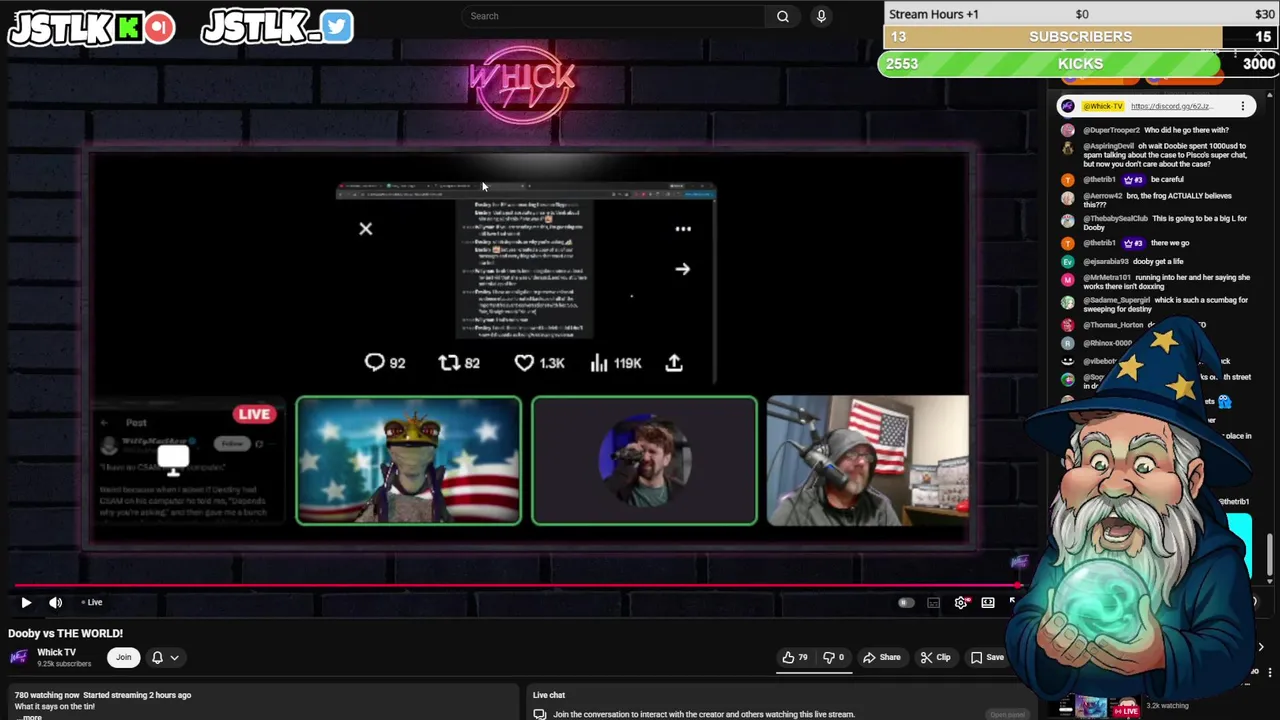Open the Live chat panel header
This screenshot has width=1280, height=720.
(x=549, y=695)
